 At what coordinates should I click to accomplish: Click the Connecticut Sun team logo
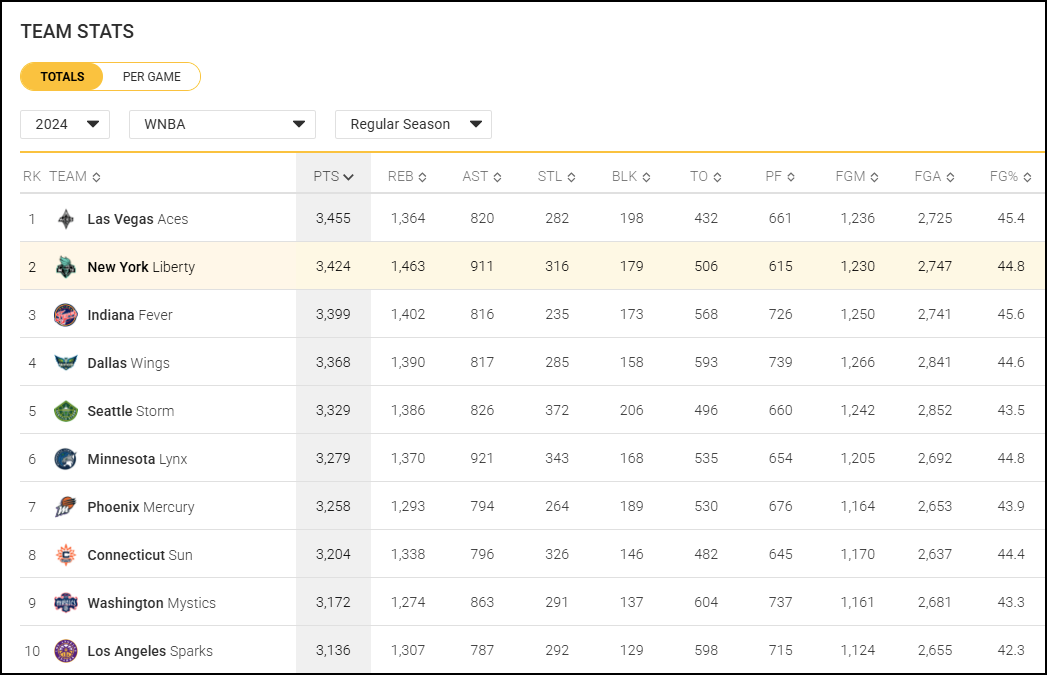coord(65,555)
